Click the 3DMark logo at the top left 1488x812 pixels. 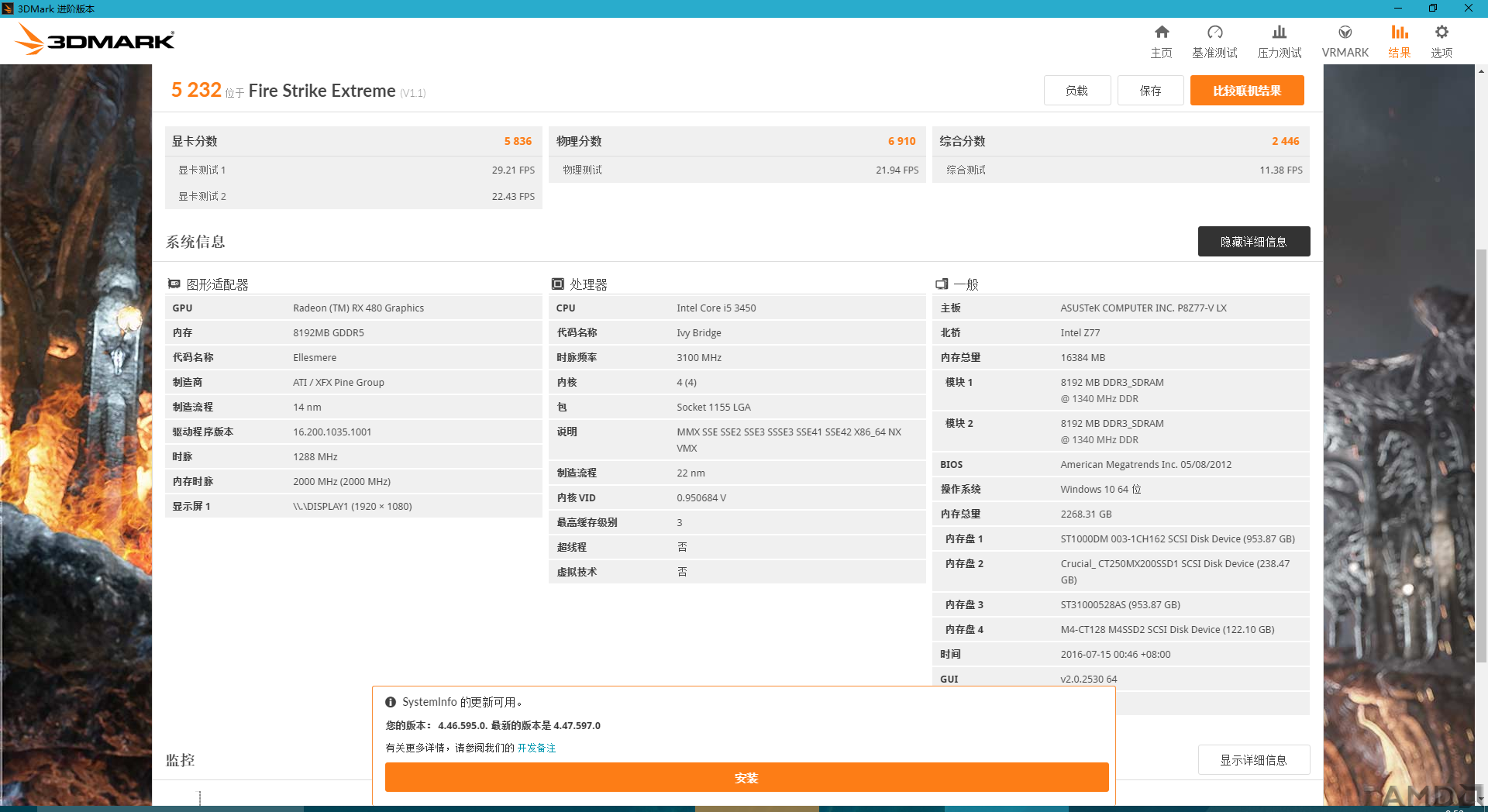(x=95, y=39)
